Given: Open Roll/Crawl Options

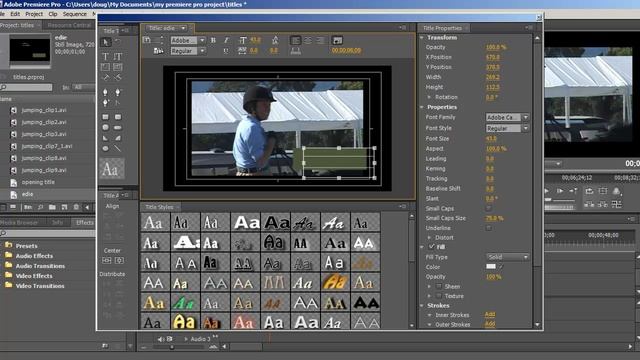Looking at the screenshot, I should [158, 51].
